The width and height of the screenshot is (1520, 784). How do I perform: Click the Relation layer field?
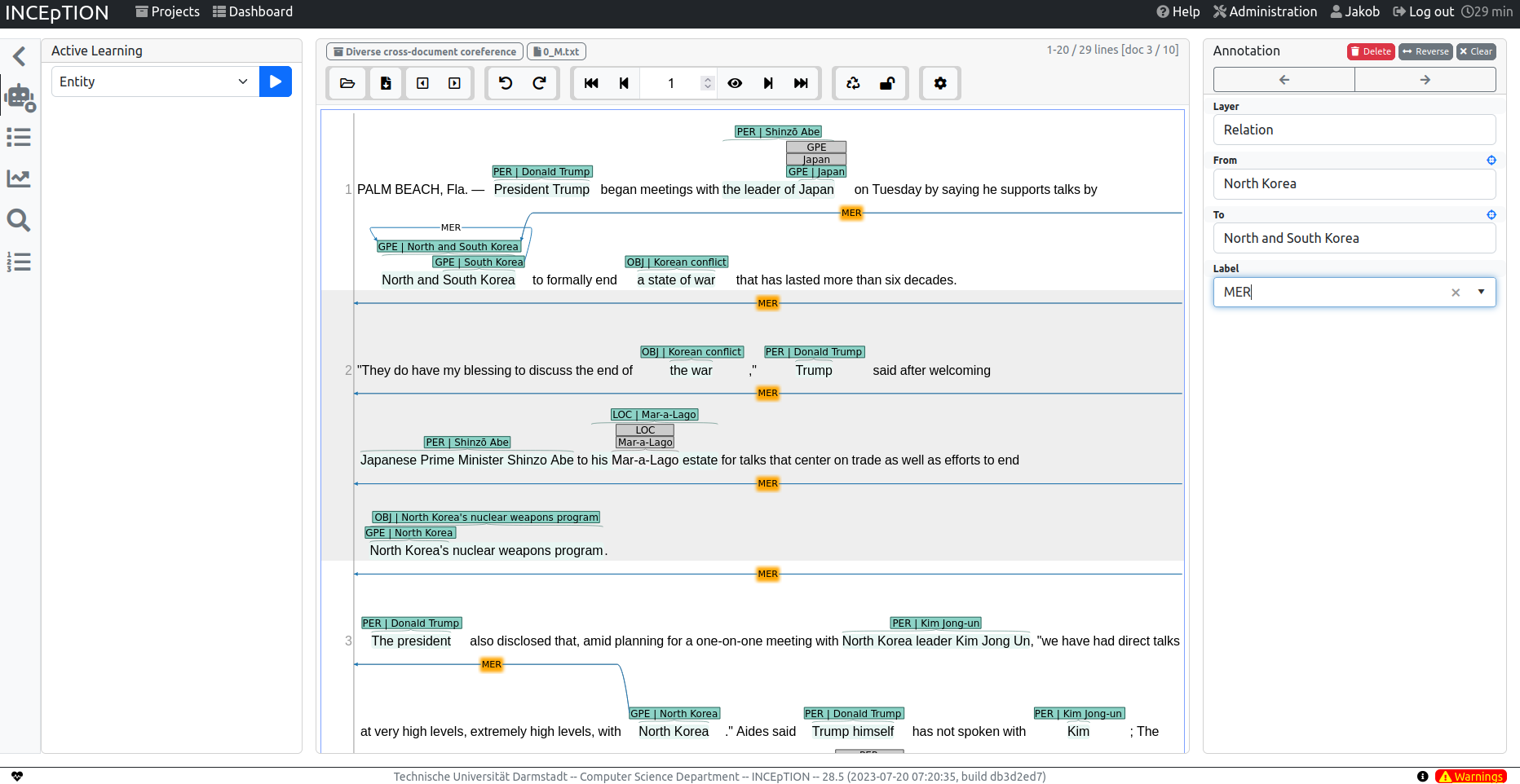(x=1354, y=130)
